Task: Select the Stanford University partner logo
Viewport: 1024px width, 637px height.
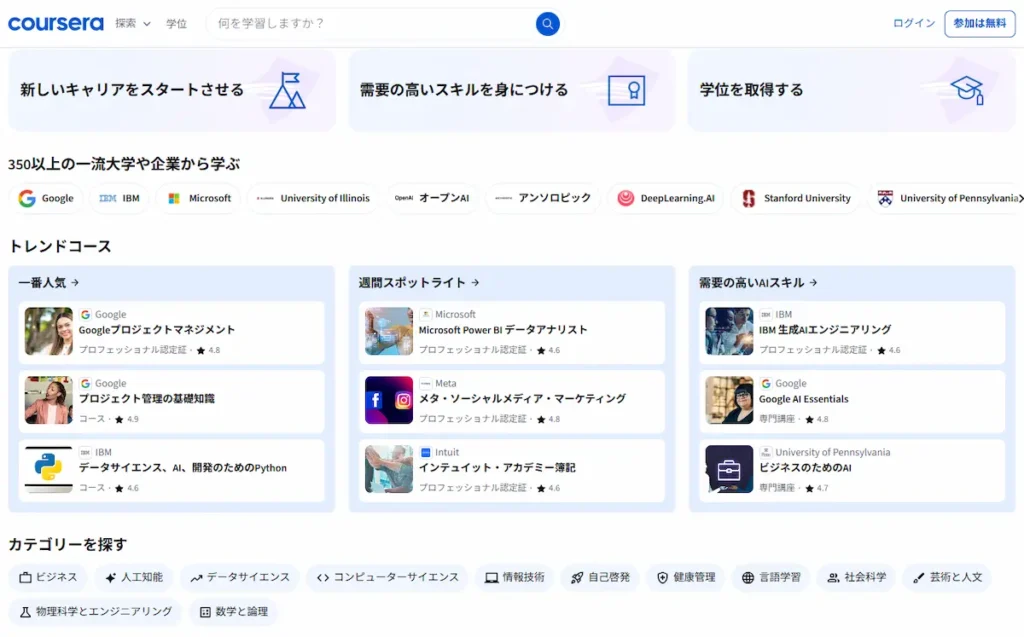Action: click(795, 198)
